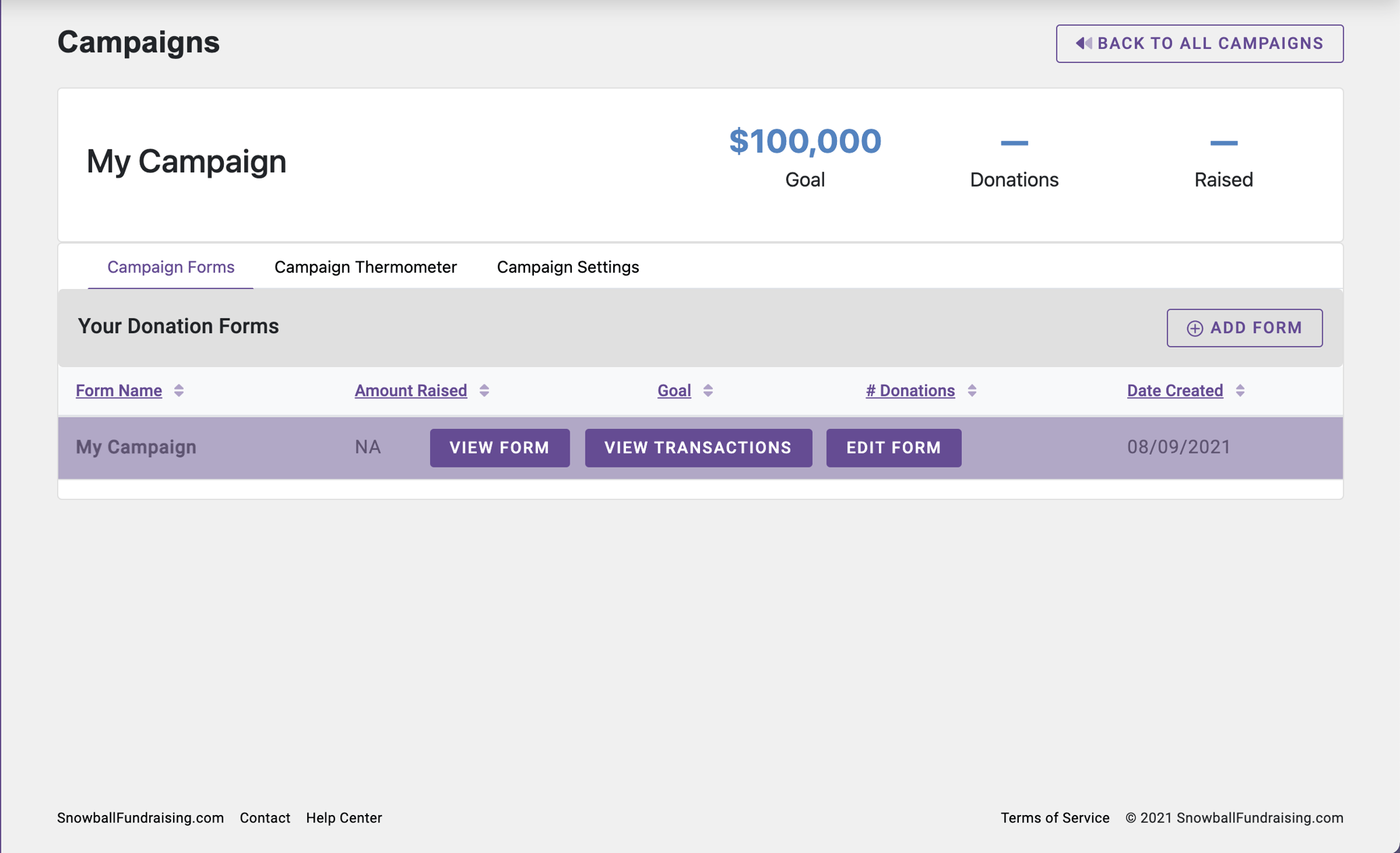The image size is (1400, 853).
Task: Open the Campaign Settings tab
Action: point(568,267)
